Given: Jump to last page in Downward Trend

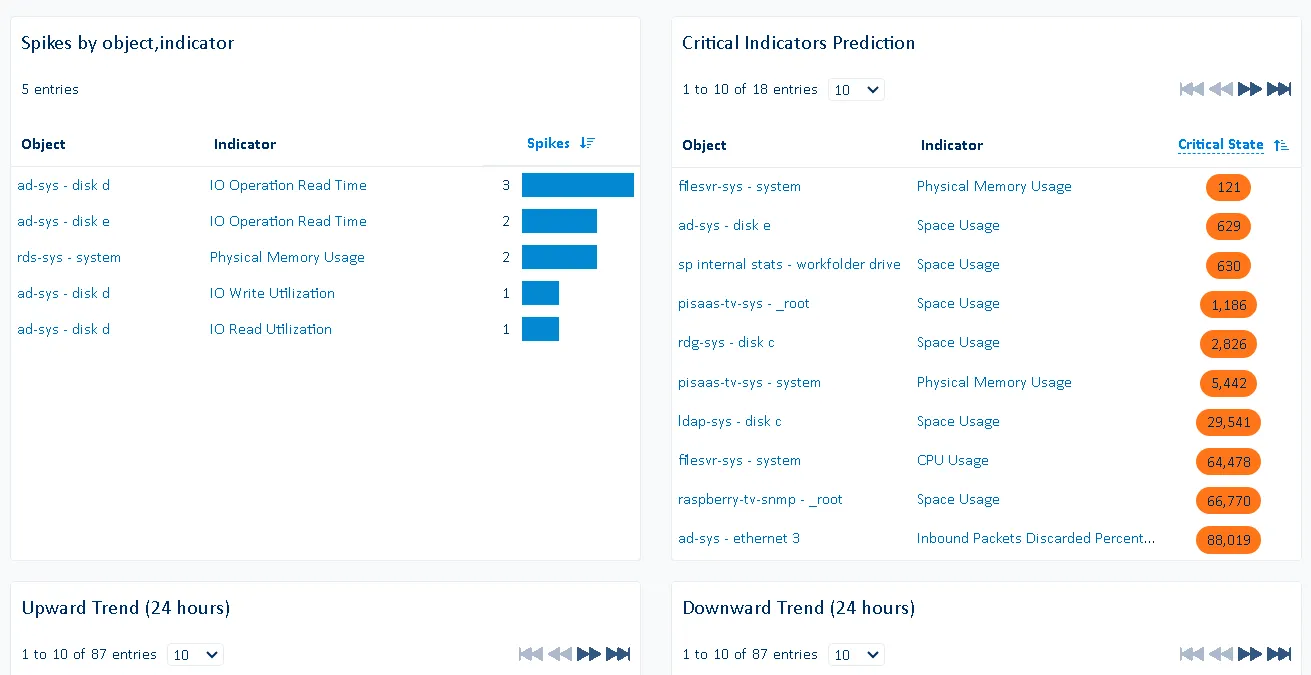Looking at the screenshot, I should tap(1279, 654).
